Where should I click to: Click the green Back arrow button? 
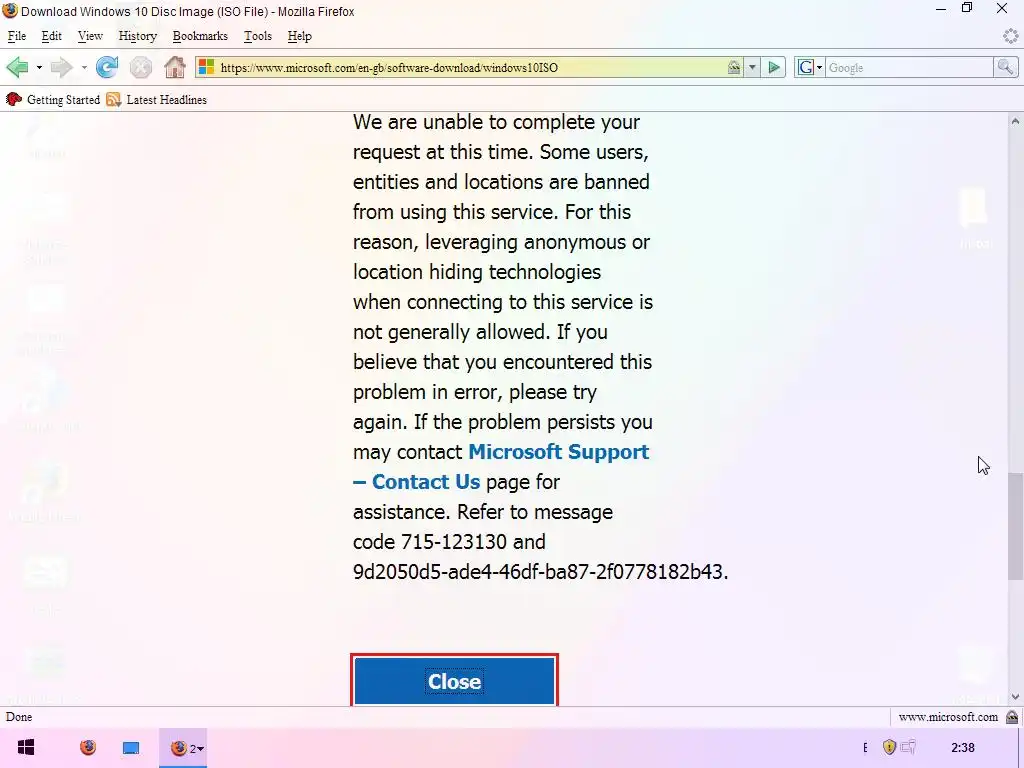click(x=17, y=67)
